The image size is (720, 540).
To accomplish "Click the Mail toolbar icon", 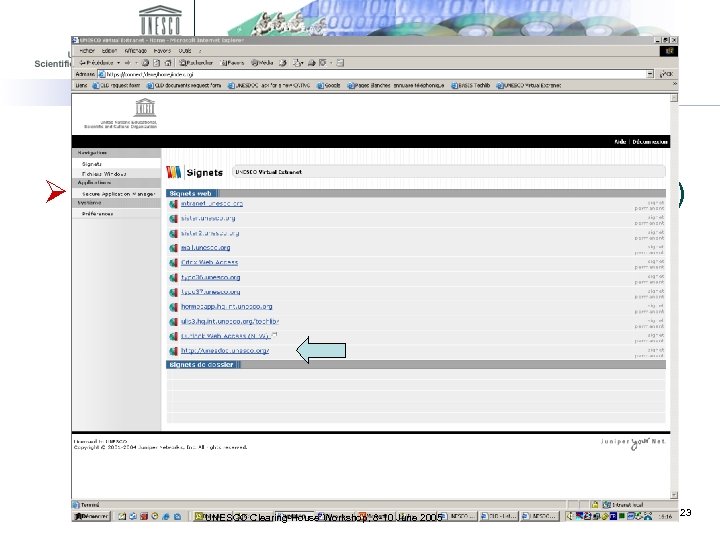I will [x=298, y=63].
